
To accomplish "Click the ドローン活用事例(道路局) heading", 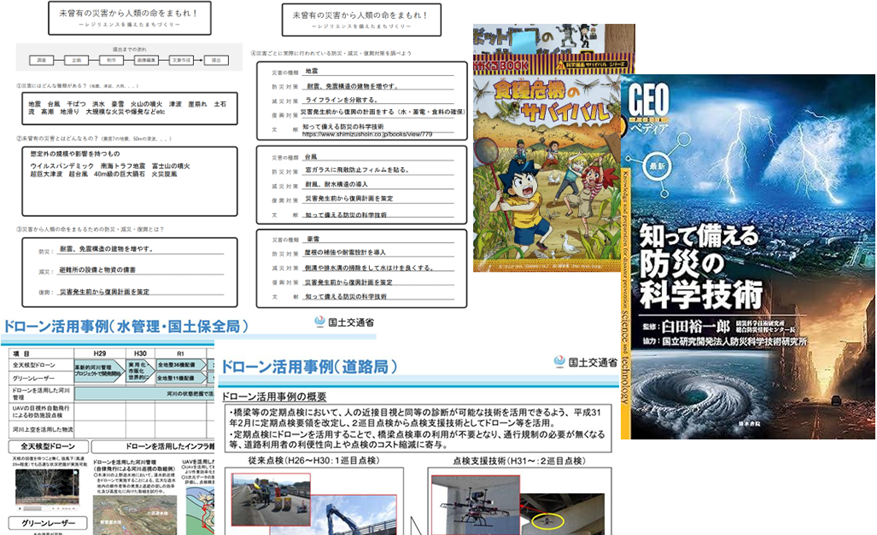I will coord(309,367).
